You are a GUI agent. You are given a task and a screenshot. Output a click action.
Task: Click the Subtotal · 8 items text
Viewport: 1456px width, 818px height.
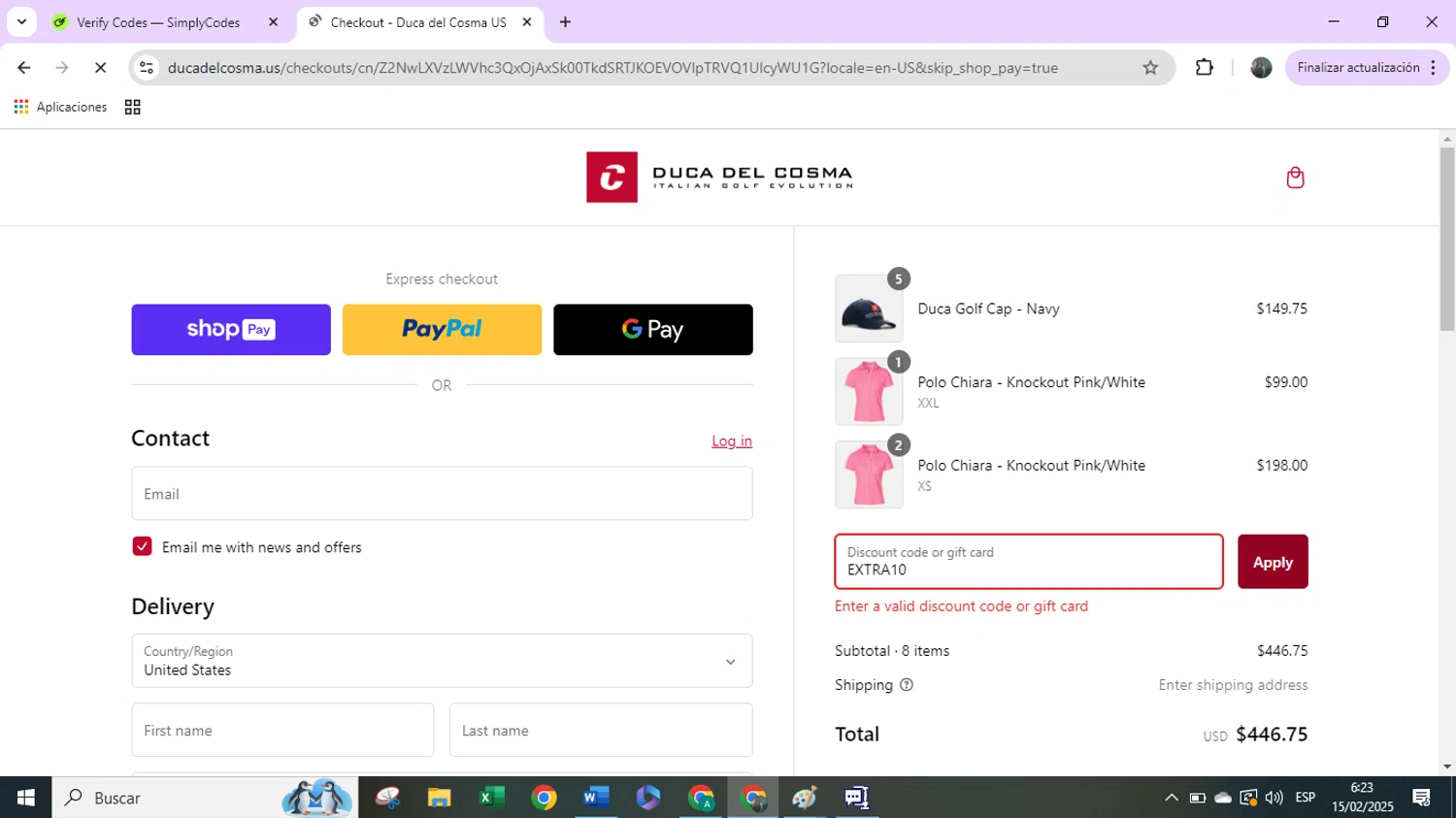[892, 651]
